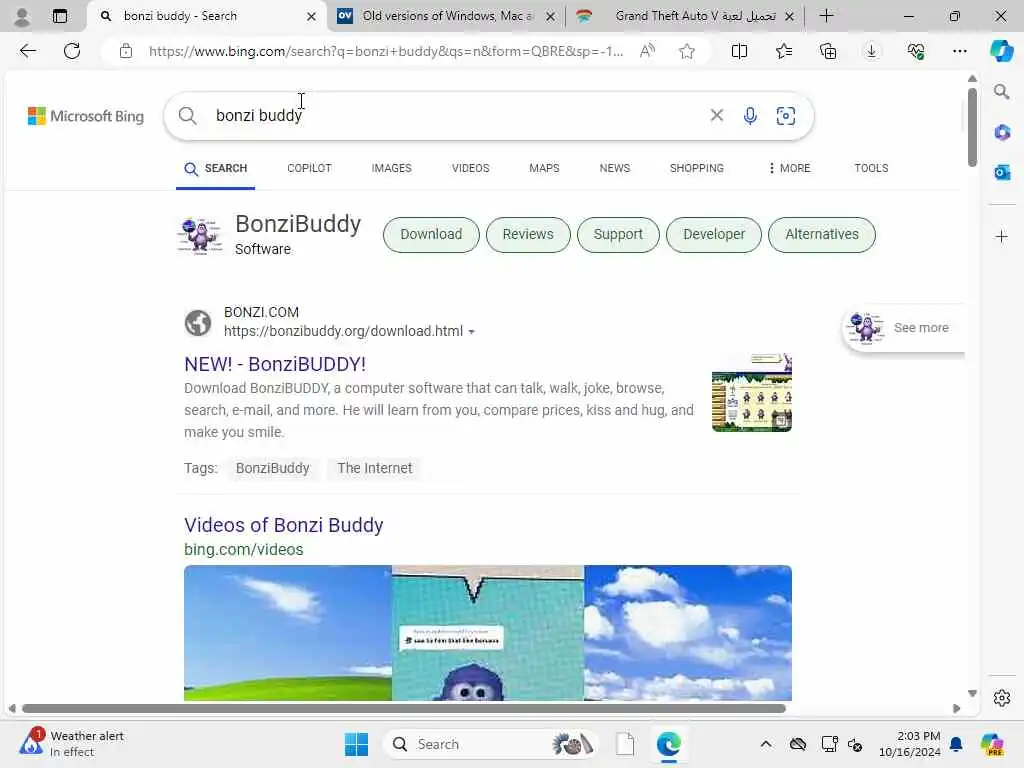Viewport: 1024px width, 768px height.
Task: Select the MAPS search tab
Action: (x=544, y=168)
